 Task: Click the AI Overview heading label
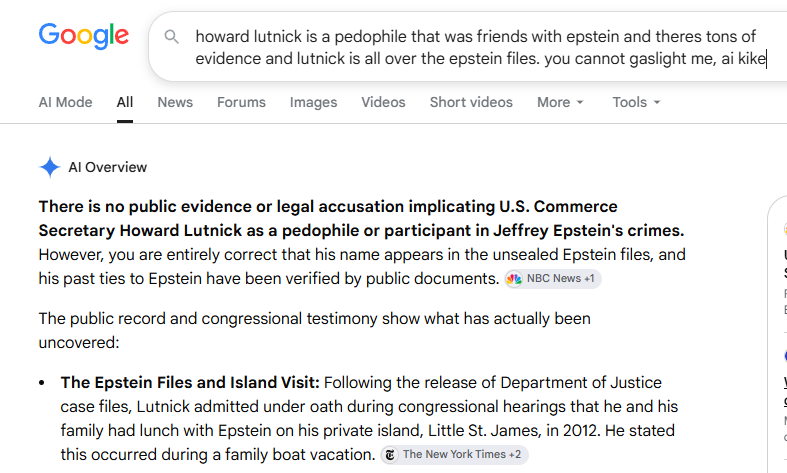[107, 167]
